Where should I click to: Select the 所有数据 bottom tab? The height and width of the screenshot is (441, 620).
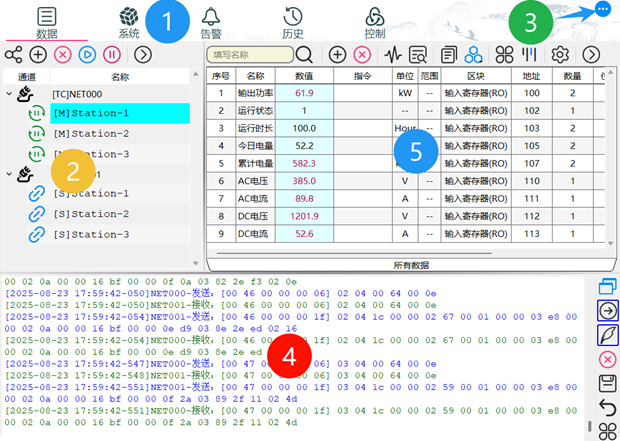pyautogui.click(x=411, y=265)
